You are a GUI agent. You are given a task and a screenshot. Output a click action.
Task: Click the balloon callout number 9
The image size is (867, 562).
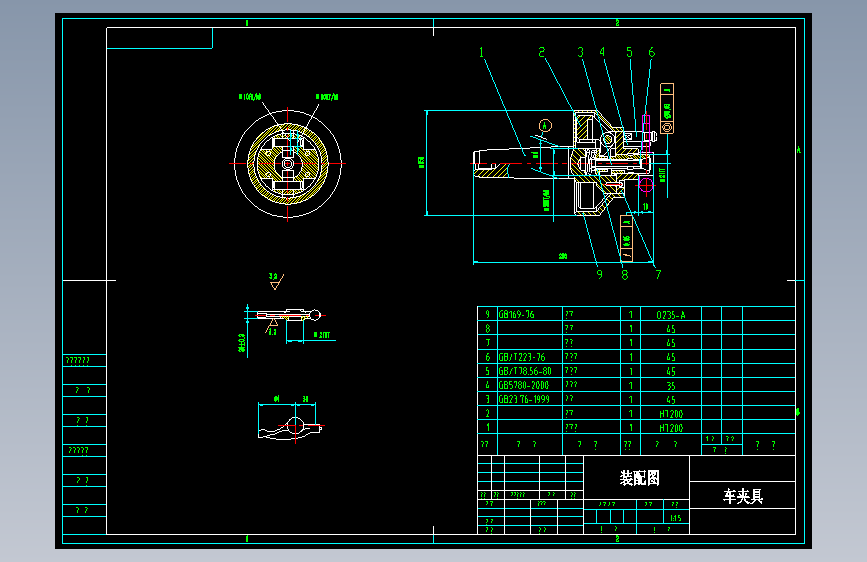point(599,274)
